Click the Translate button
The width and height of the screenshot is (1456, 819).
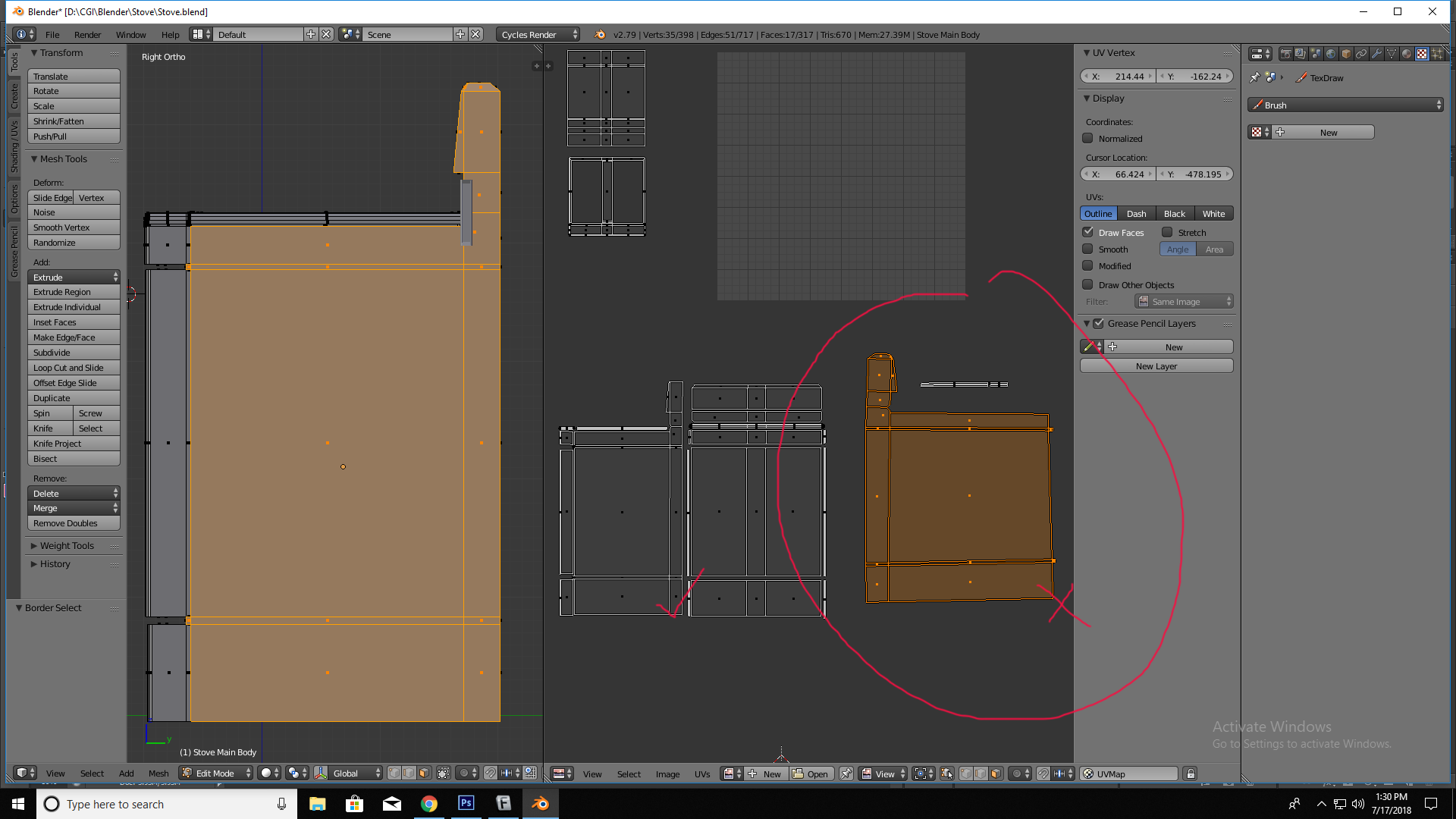click(x=74, y=77)
